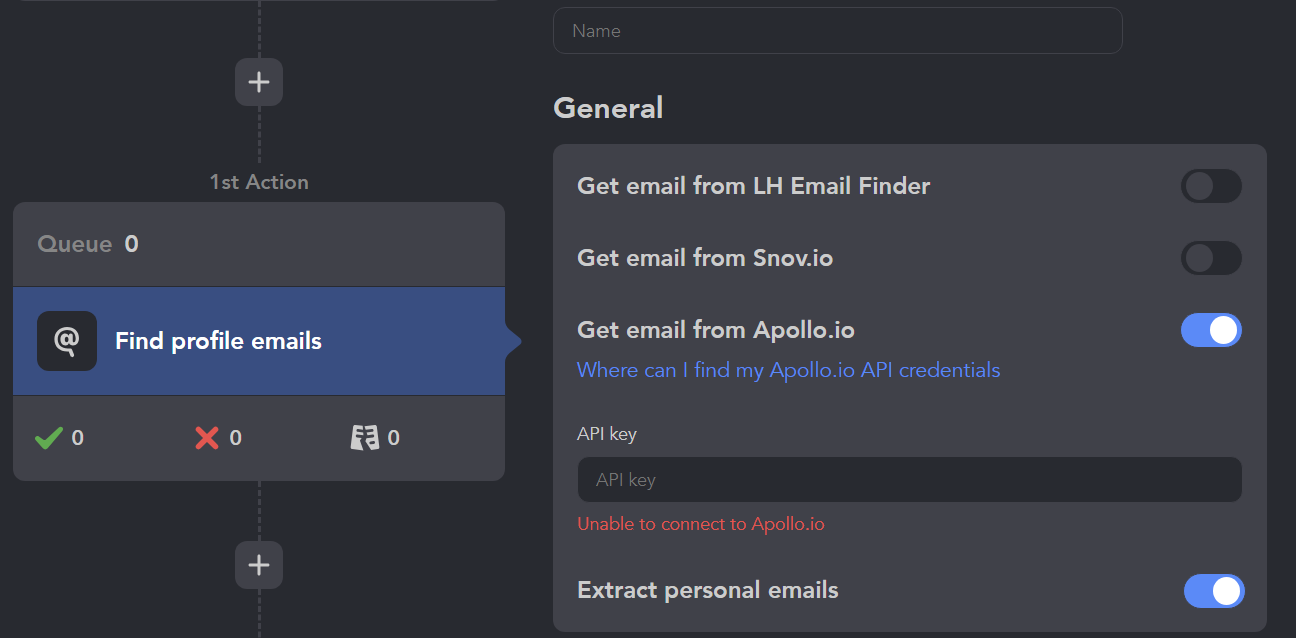Open the Queue 0 row
Viewport: 1296px width, 638px height.
coord(259,244)
